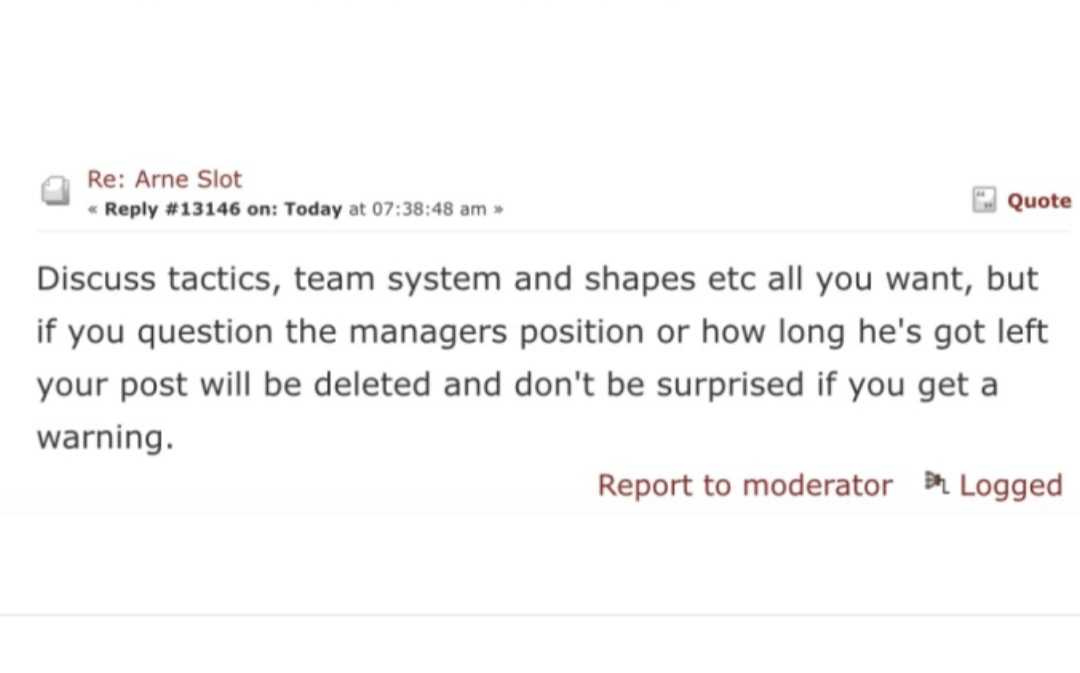
Task: Open the "Re: Arne Slot" subject link
Action: 164,180
